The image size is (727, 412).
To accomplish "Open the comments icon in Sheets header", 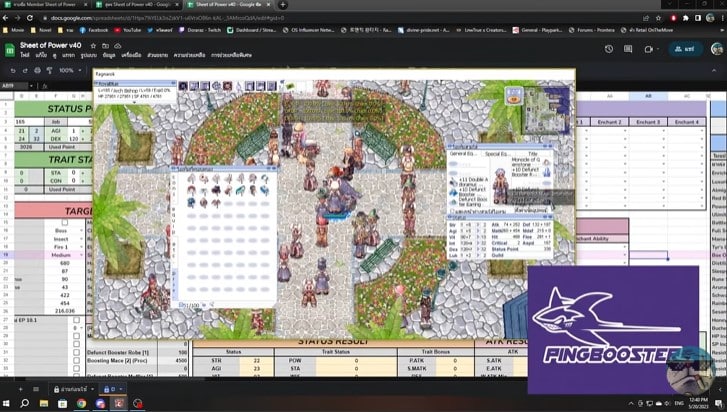I will tap(628, 49).
